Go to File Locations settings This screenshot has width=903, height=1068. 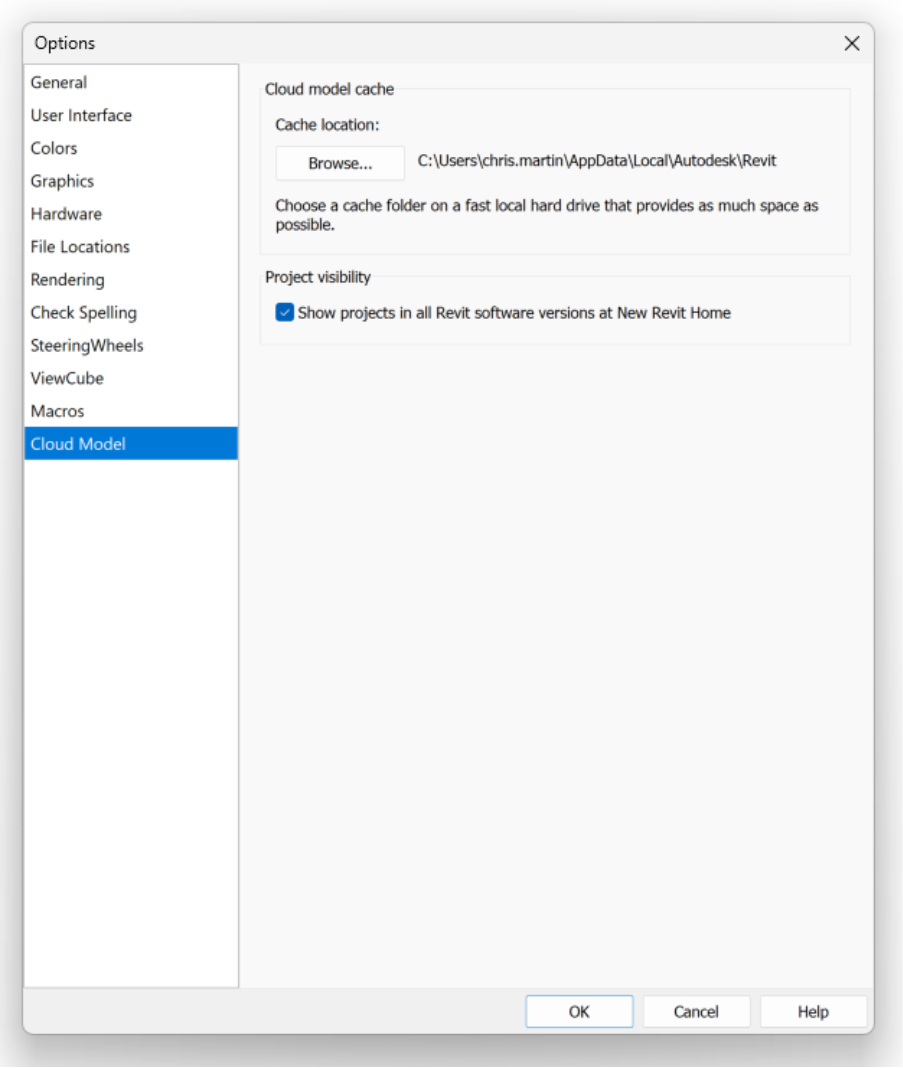pyautogui.click(x=131, y=247)
